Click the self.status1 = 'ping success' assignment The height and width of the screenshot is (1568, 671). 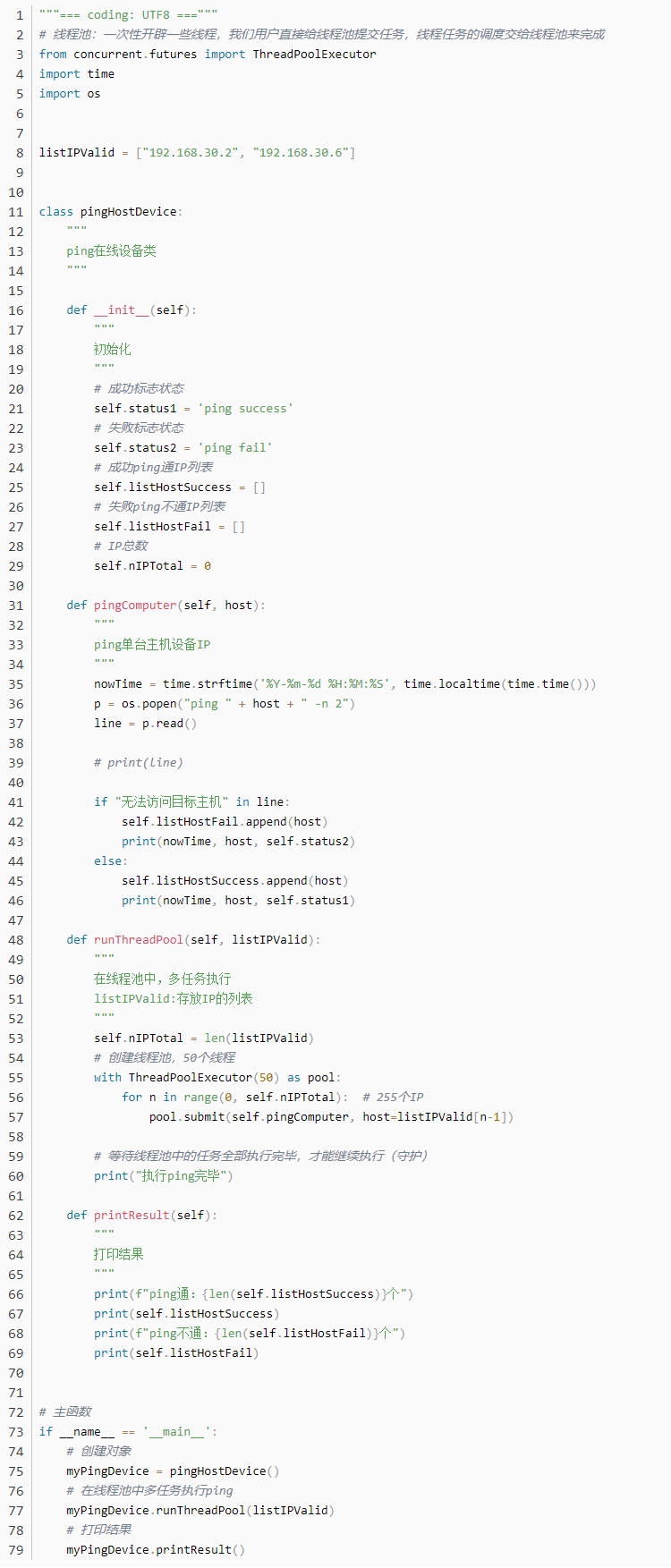pyautogui.click(x=193, y=409)
